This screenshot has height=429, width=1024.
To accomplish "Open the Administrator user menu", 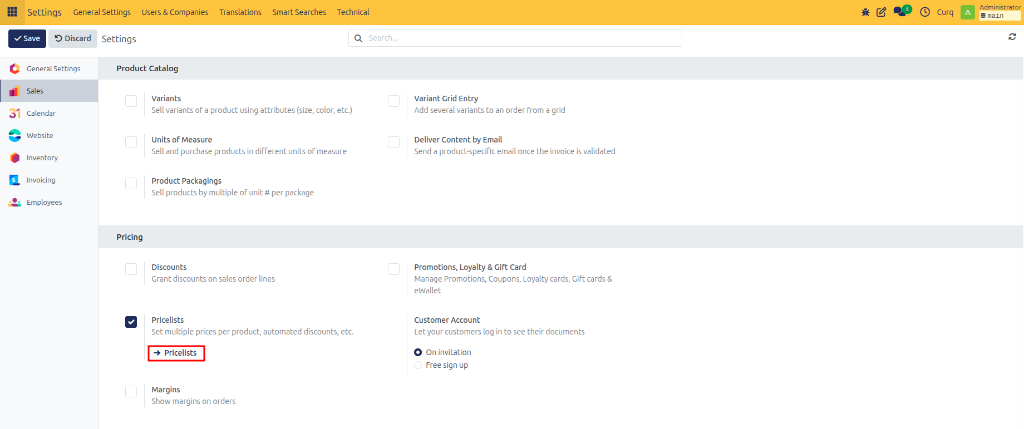I will point(1000,7).
